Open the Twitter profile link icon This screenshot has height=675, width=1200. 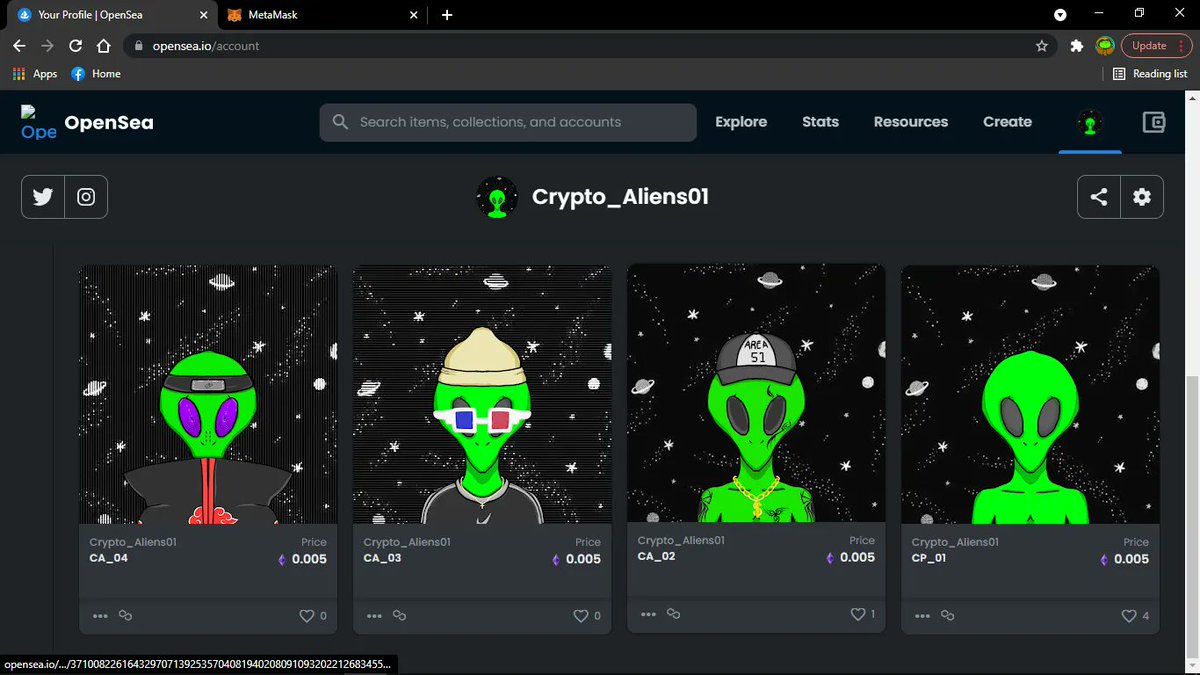(43, 197)
